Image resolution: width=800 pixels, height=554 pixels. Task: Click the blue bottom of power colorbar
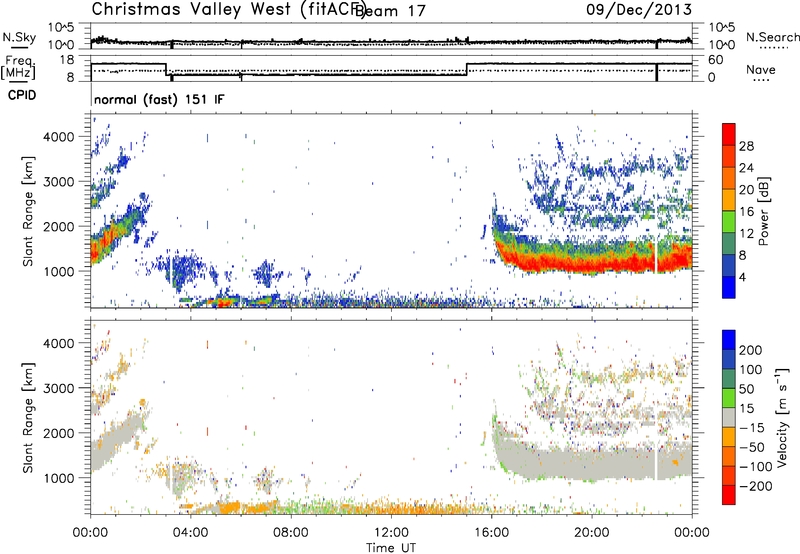point(729,287)
